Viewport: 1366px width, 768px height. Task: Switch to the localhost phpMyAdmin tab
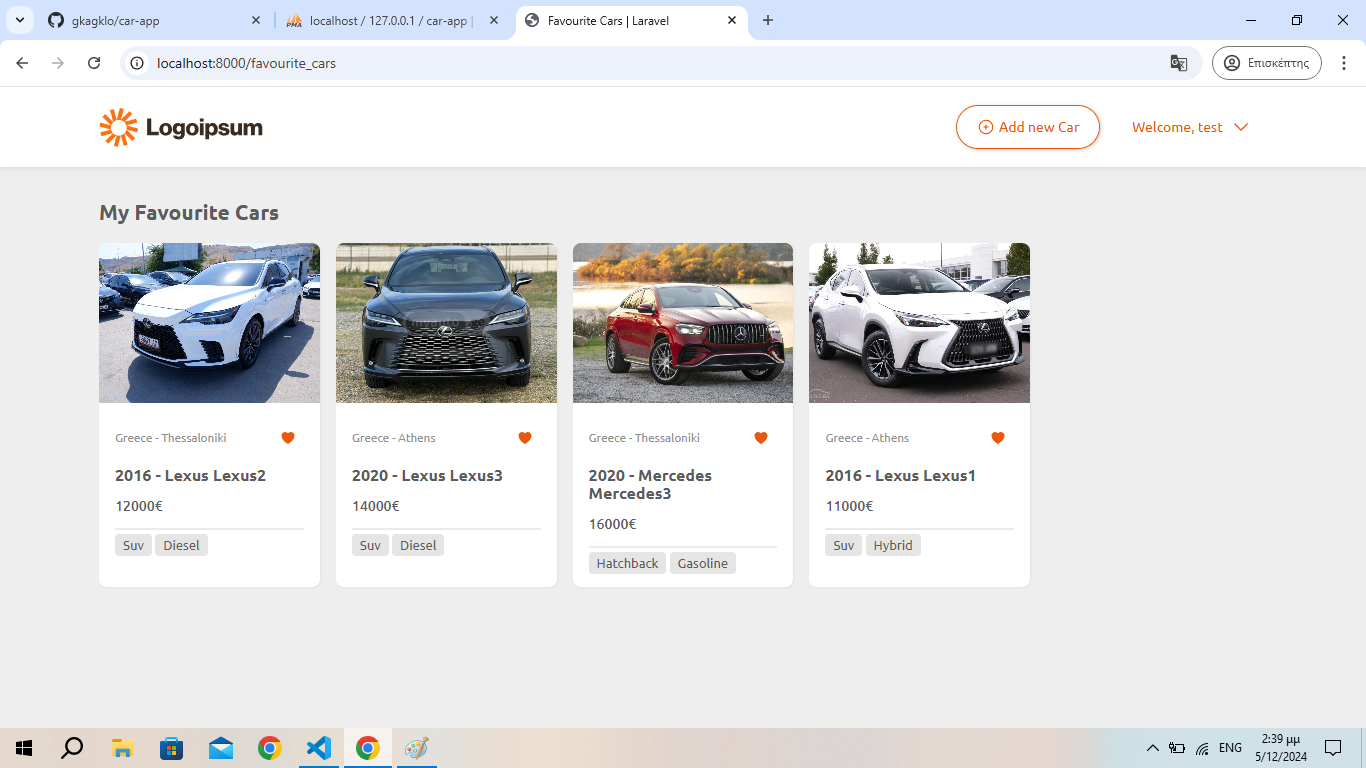click(393, 20)
